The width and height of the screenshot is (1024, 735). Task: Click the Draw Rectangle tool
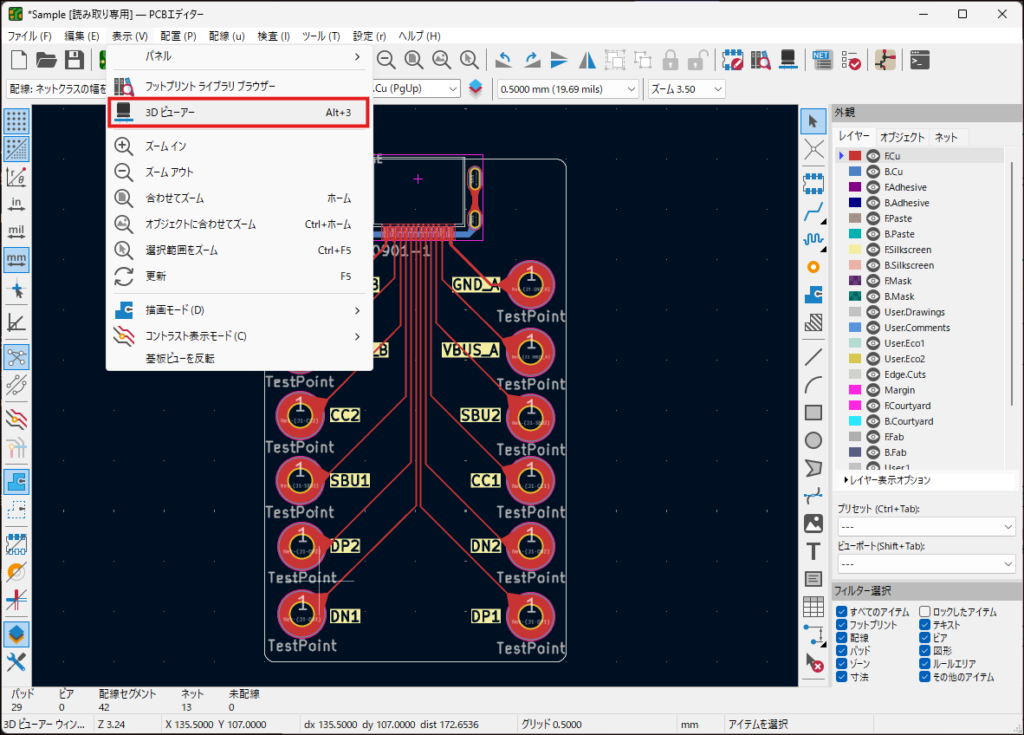(814, 412)
